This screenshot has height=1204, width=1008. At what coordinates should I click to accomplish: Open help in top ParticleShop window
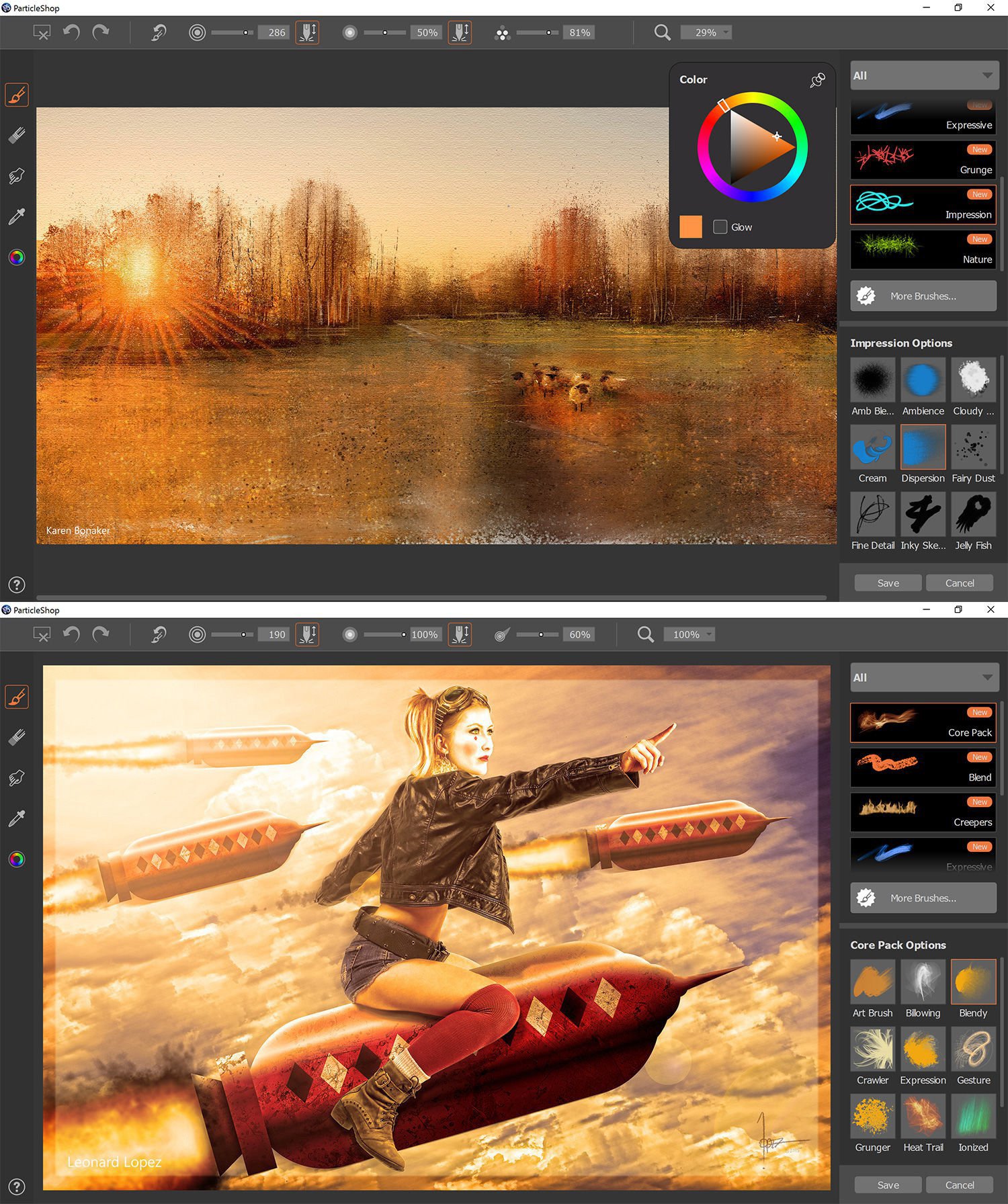[17, 585]
